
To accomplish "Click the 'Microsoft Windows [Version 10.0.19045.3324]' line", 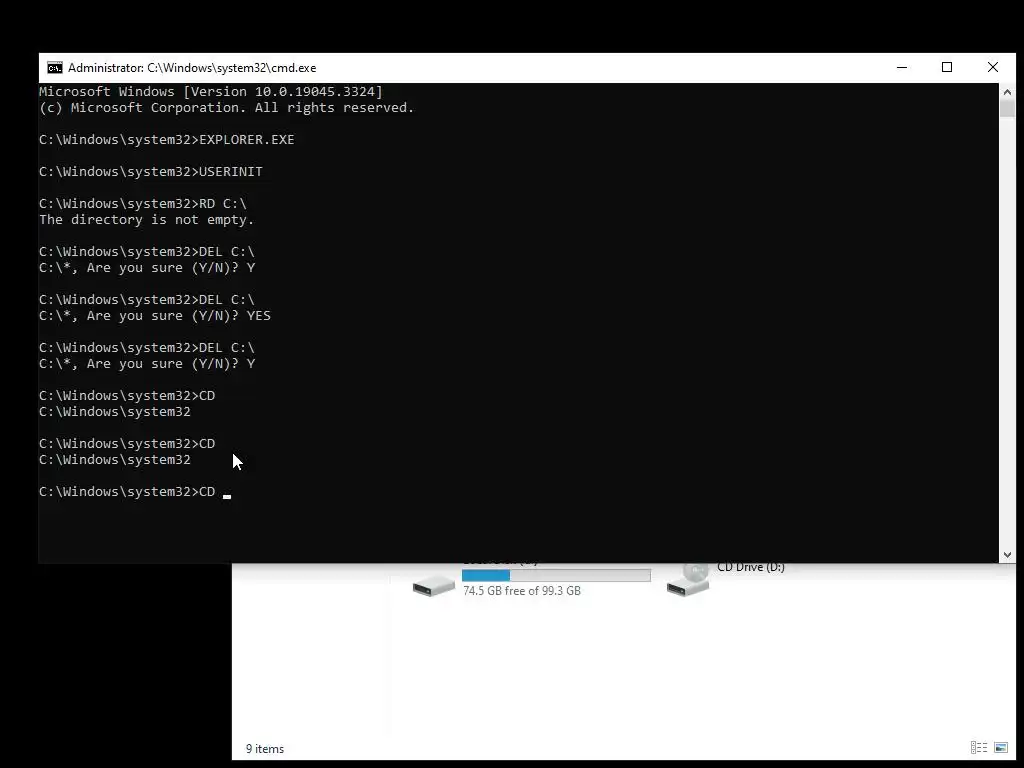I will [x=211, y=91].
